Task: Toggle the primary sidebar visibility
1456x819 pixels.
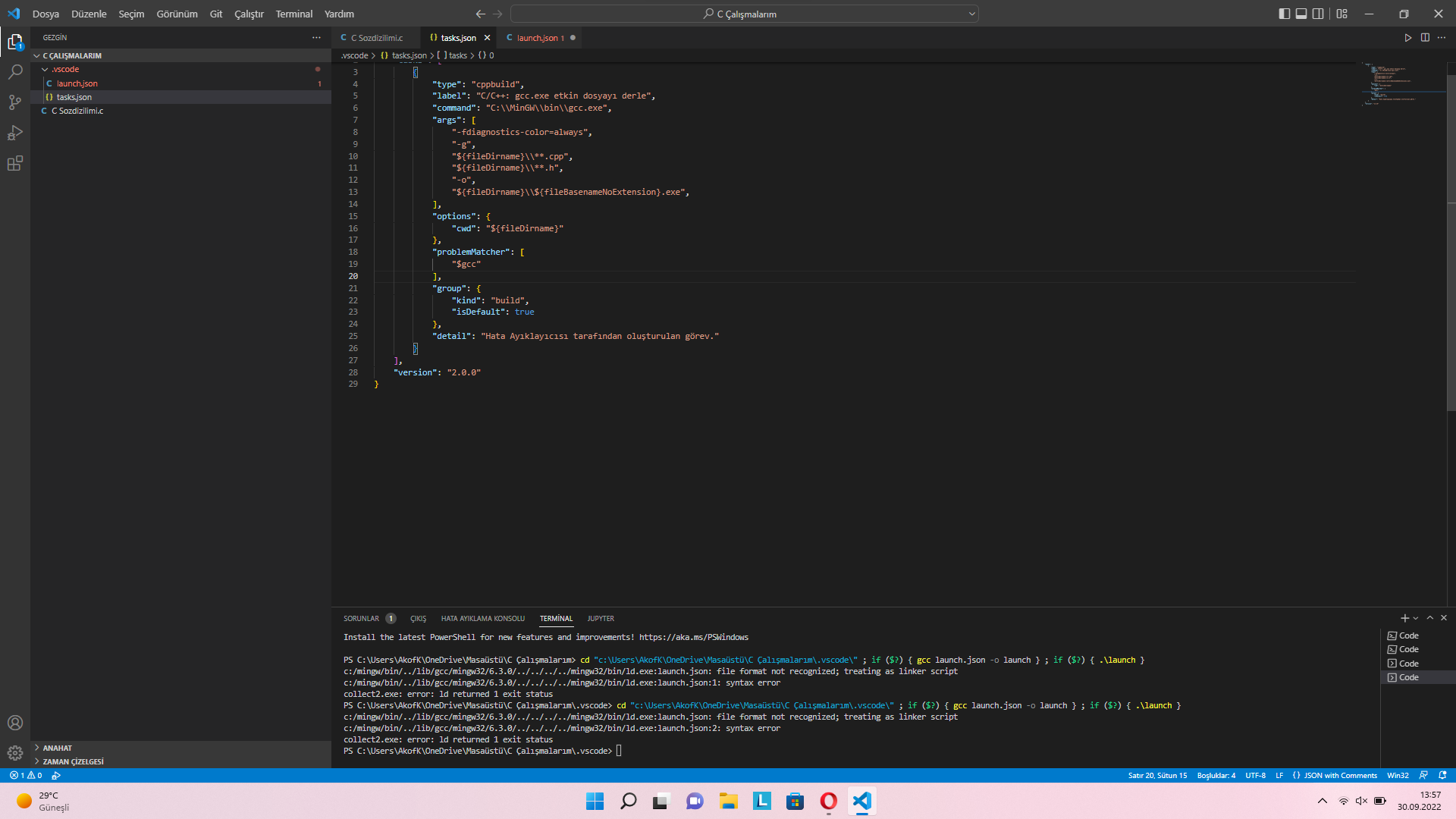Action: click(1284, 14)
